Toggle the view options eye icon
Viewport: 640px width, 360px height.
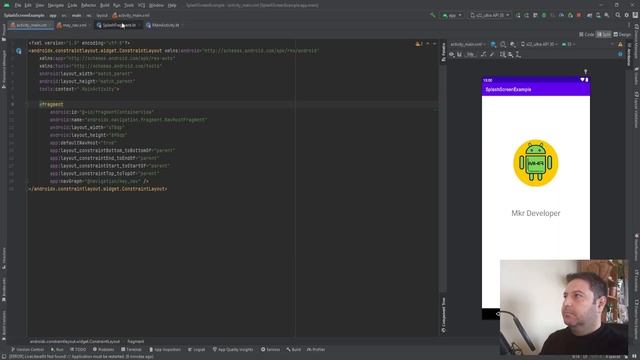point(451,54)
